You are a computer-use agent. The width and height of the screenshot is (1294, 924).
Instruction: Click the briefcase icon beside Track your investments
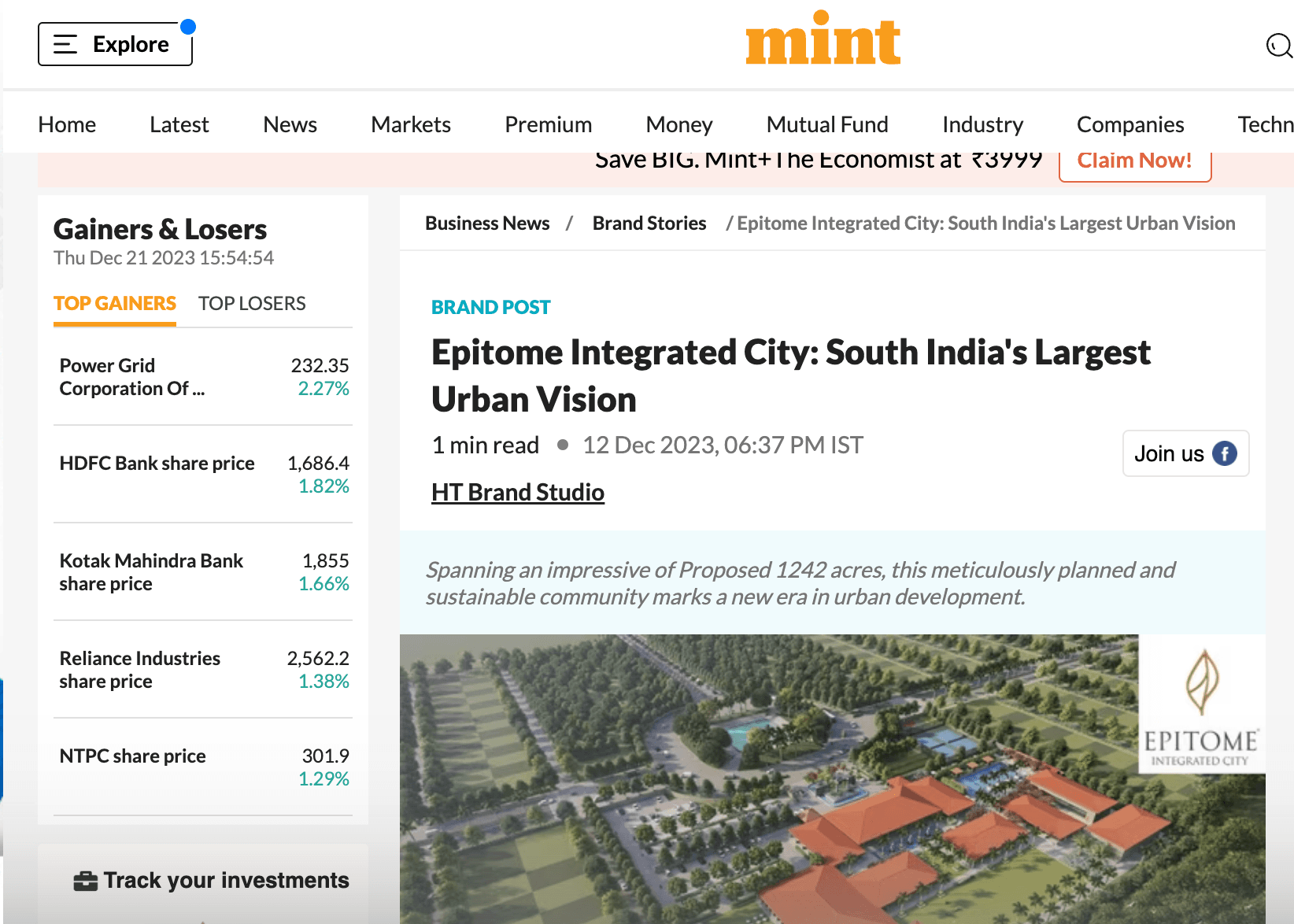pyautogui.click(x=85, y=881)
